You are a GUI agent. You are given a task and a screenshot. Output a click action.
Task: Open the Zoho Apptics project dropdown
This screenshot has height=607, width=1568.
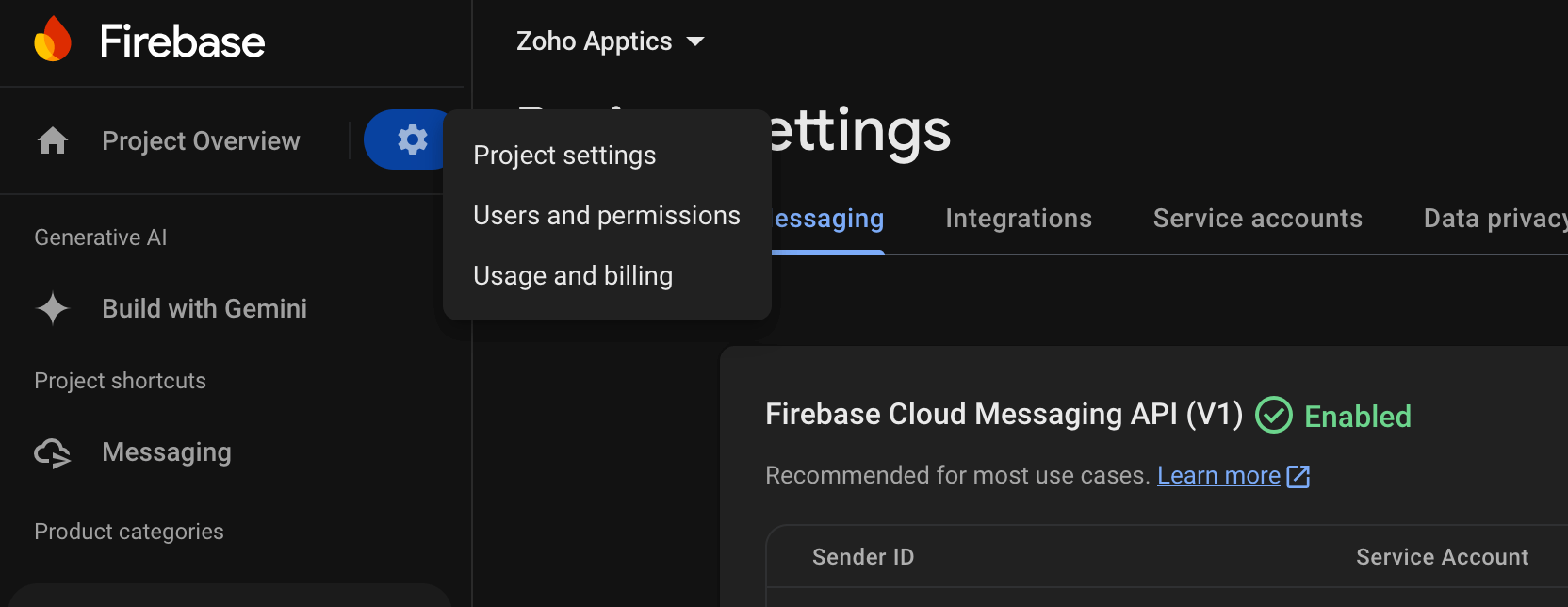pyautogui.click(x=610, y=41)
